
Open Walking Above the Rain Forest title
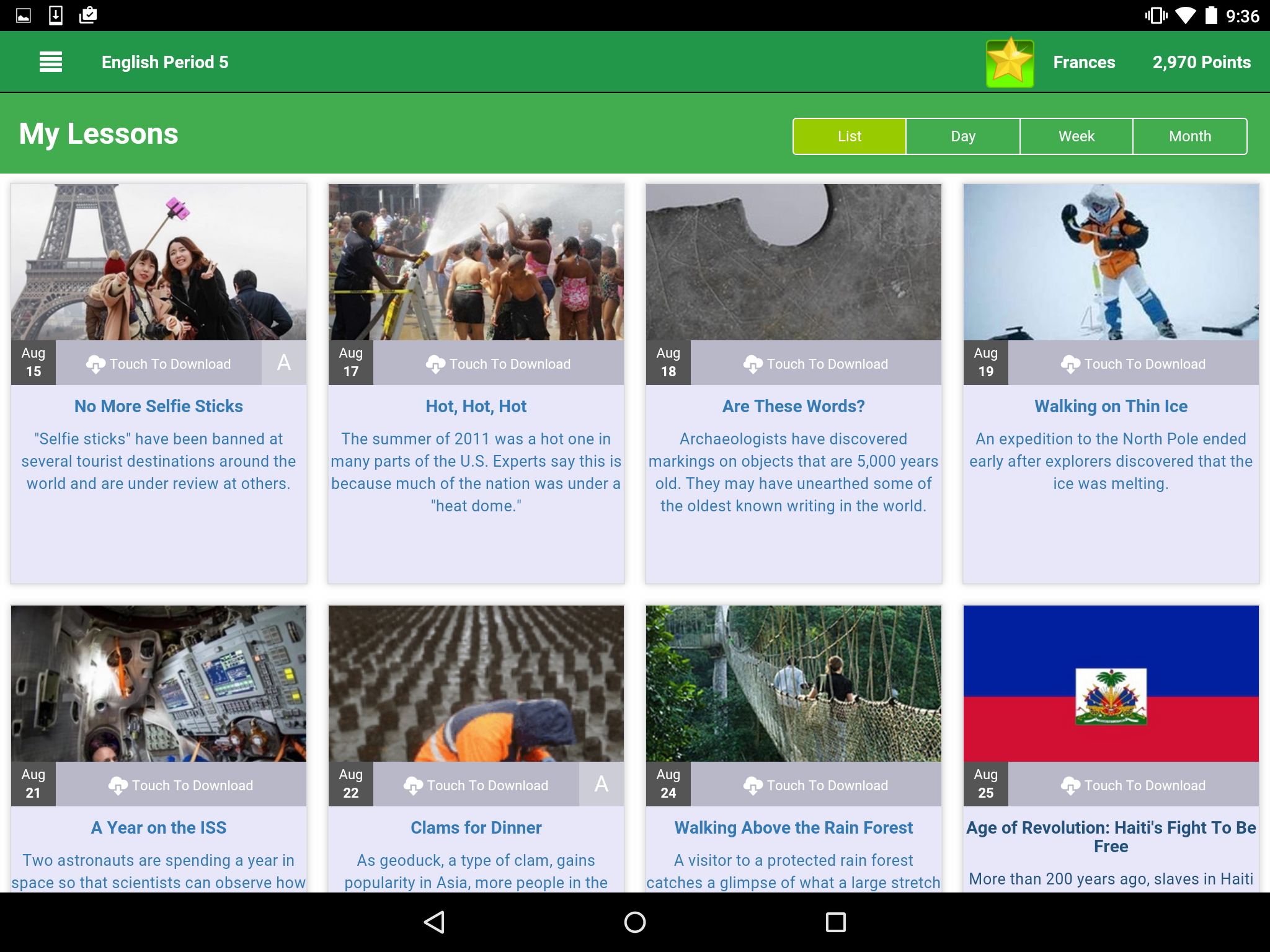point(794,827)
